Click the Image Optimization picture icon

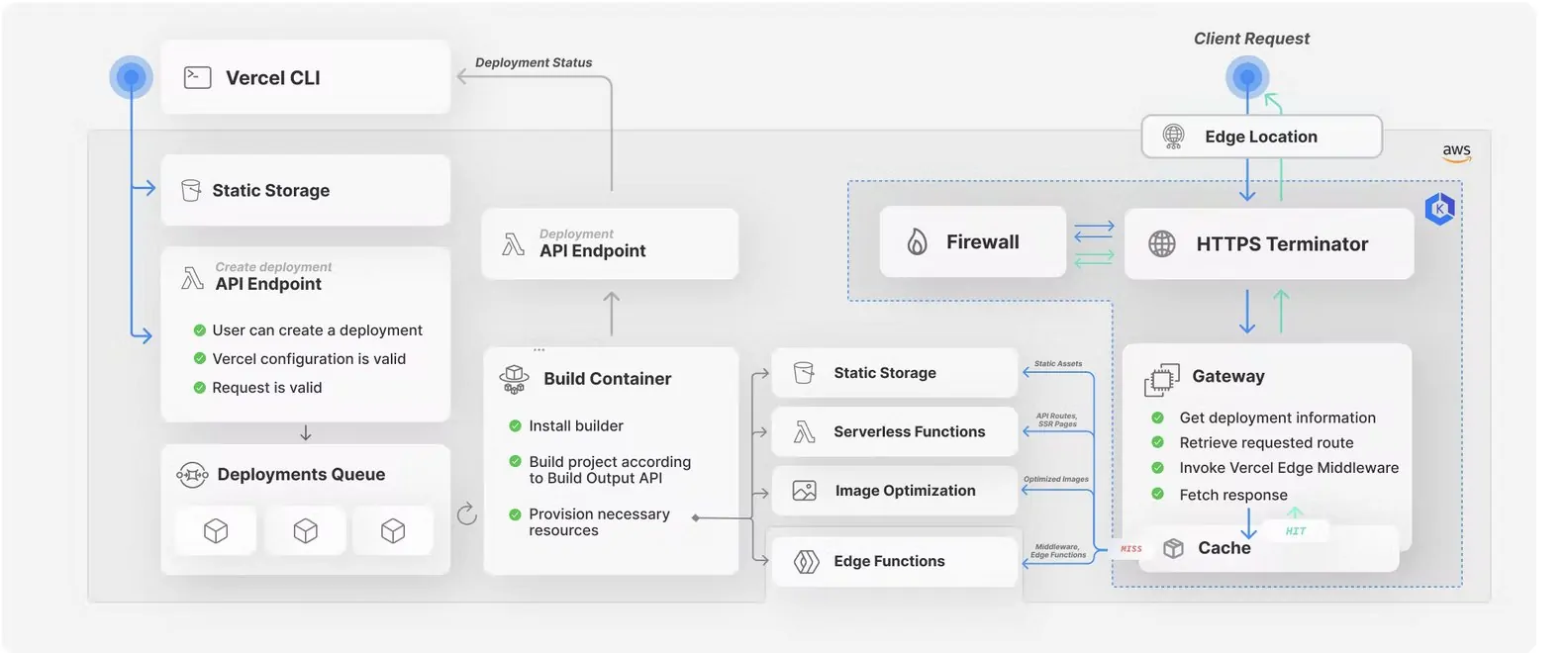click(805, 491)
